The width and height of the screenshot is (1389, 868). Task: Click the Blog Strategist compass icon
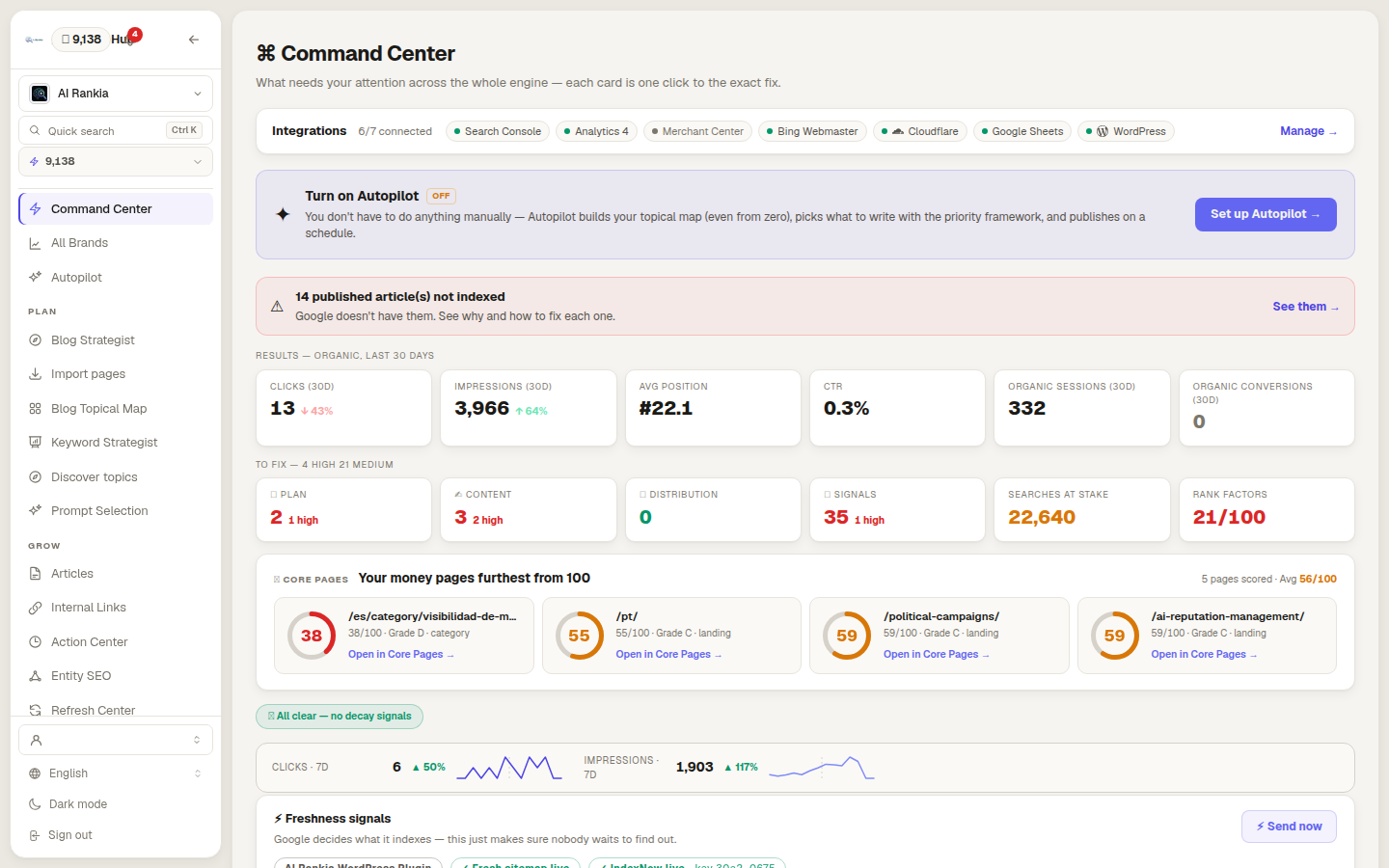pos(35,340)
